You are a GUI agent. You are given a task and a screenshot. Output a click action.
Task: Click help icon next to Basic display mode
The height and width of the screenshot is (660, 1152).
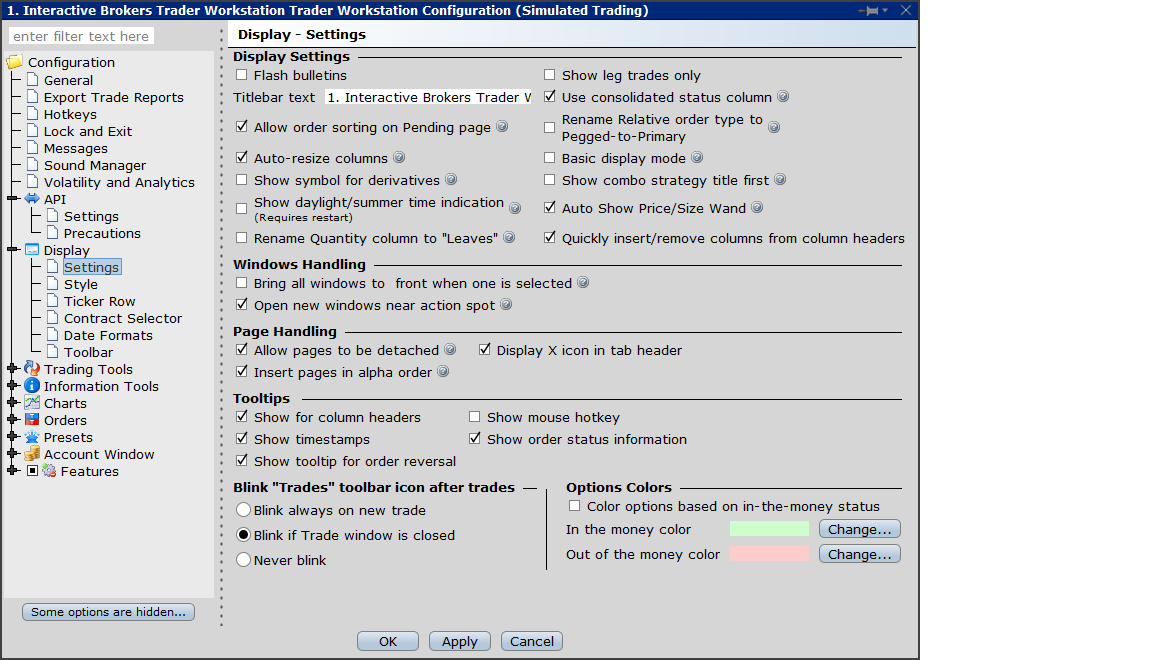click(x=697, y=157)
